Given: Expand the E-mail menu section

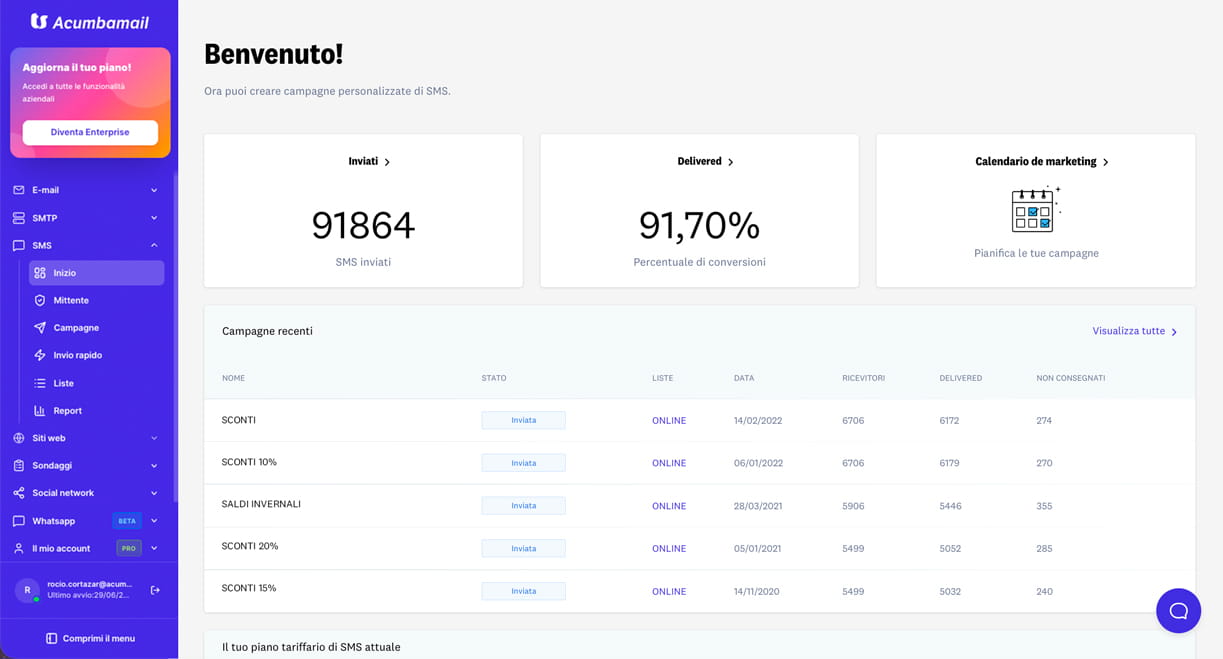Looking at the screenshot, I should 86,190.
